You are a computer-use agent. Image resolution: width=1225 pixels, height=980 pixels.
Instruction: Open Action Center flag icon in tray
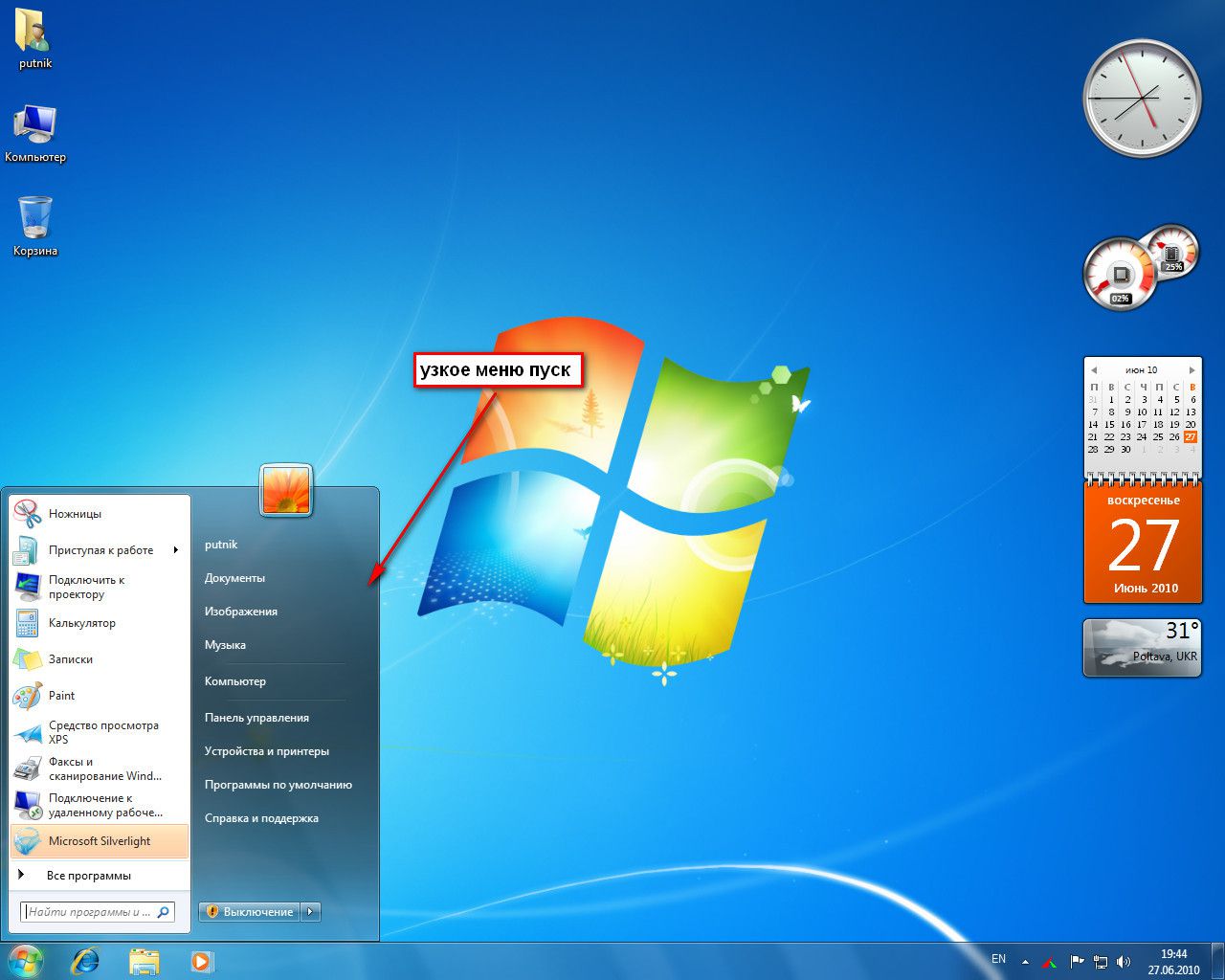tap(1076, 961)
